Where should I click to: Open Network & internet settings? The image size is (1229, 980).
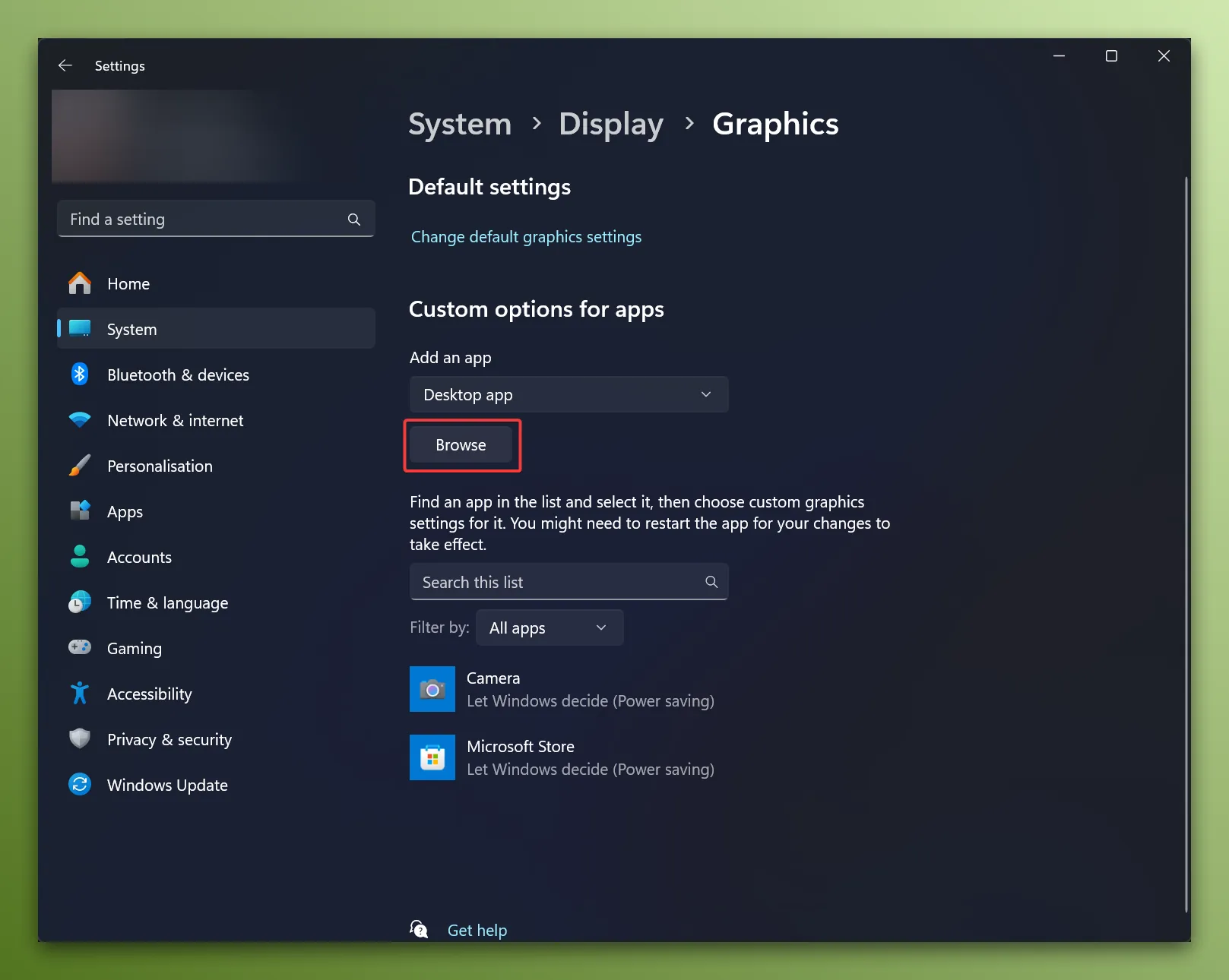[x=175, y=420]
